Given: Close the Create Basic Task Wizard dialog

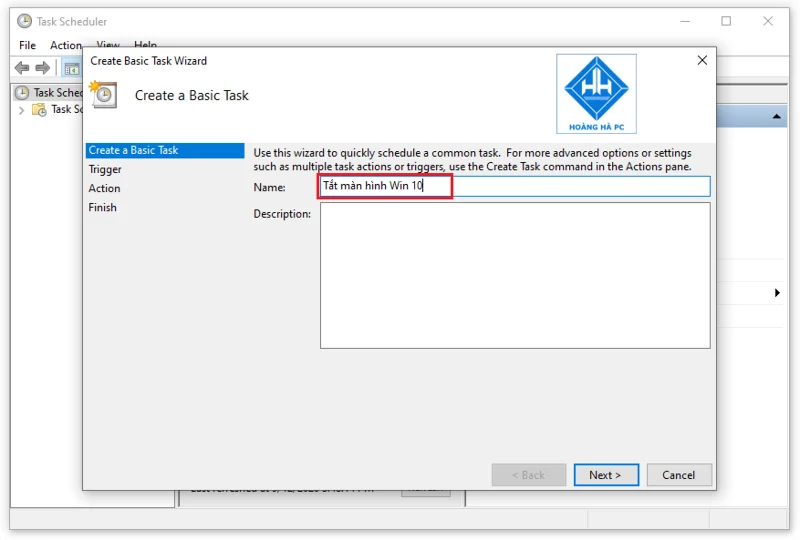Looking at the screenshot, I should (x=702, y=60).
